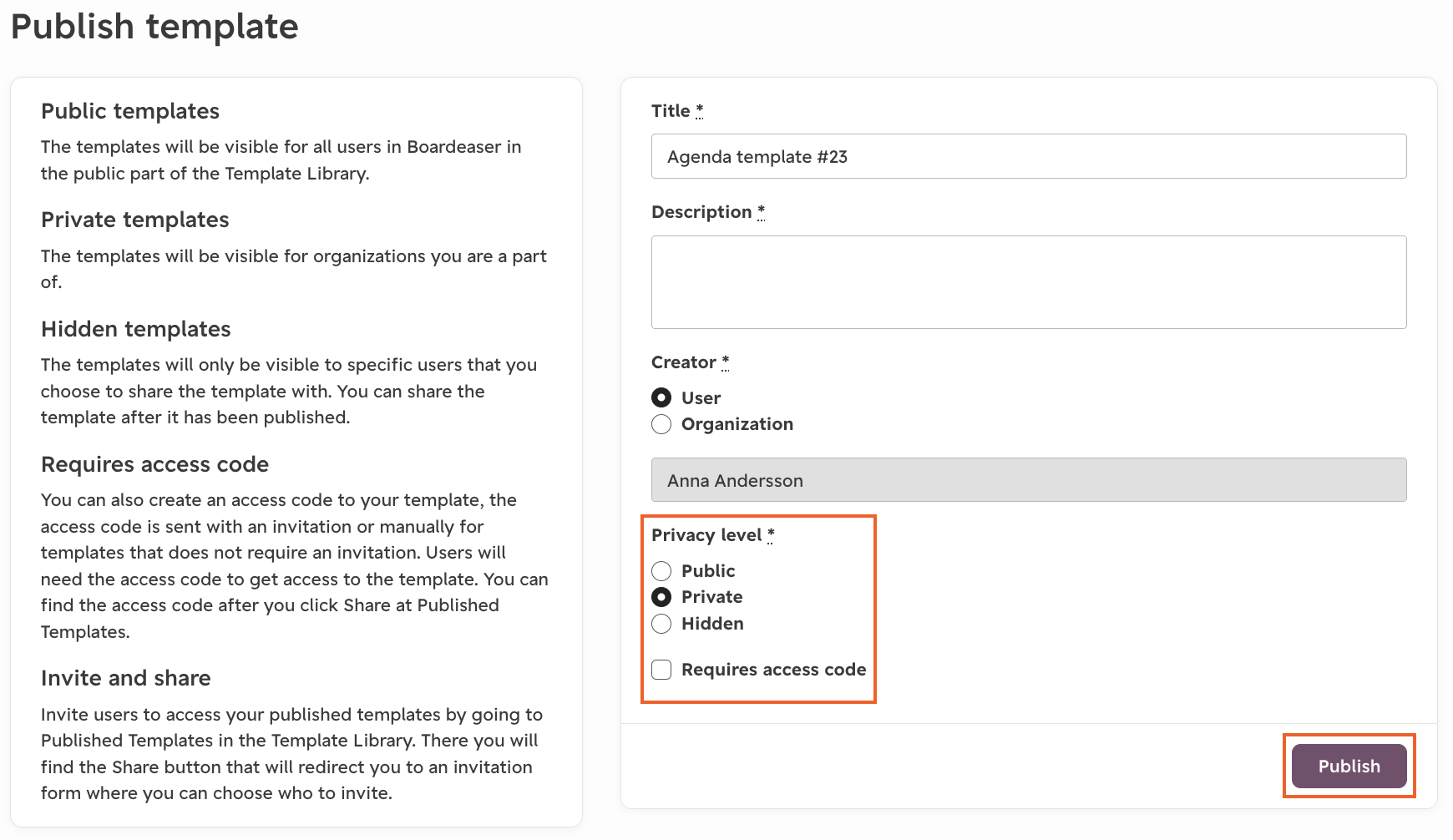Choose the Hidden privacy level option
Viewport: 1453px width, 840px height.
click(661, 624)
